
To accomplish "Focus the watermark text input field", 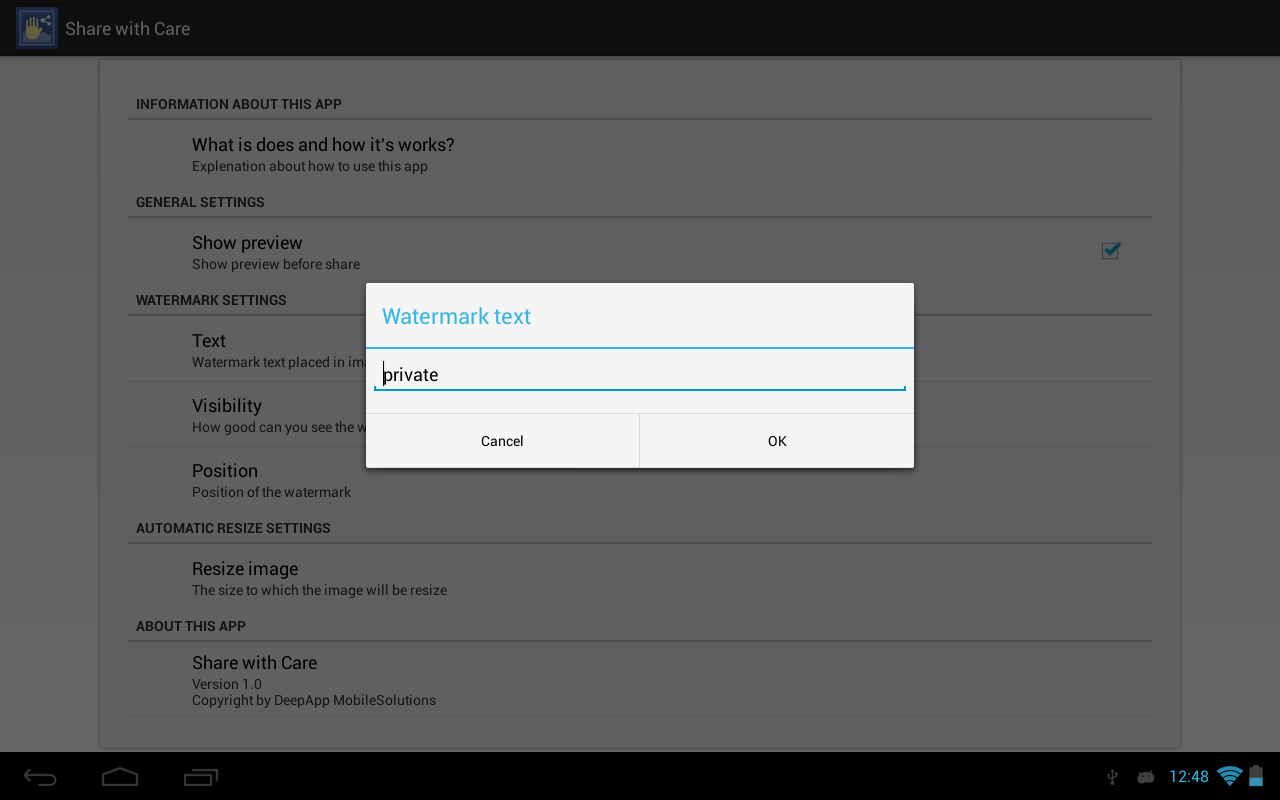I will (x=640, y=375).
